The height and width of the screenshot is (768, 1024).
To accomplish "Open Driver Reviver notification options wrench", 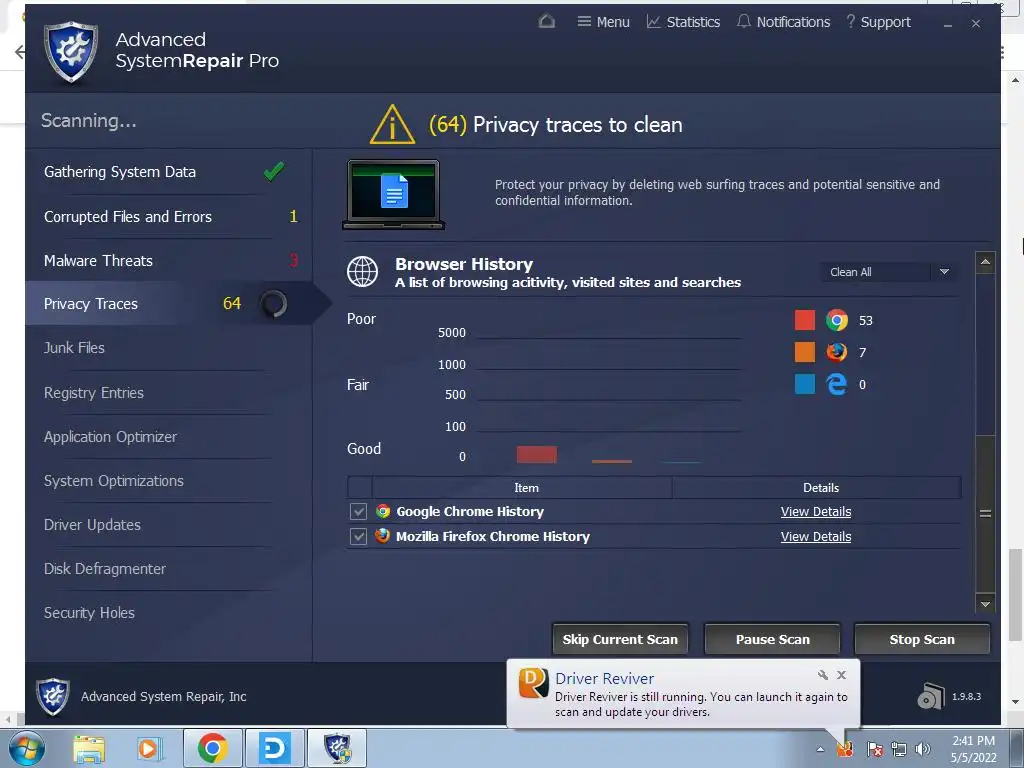I will [x=822, y=675].
